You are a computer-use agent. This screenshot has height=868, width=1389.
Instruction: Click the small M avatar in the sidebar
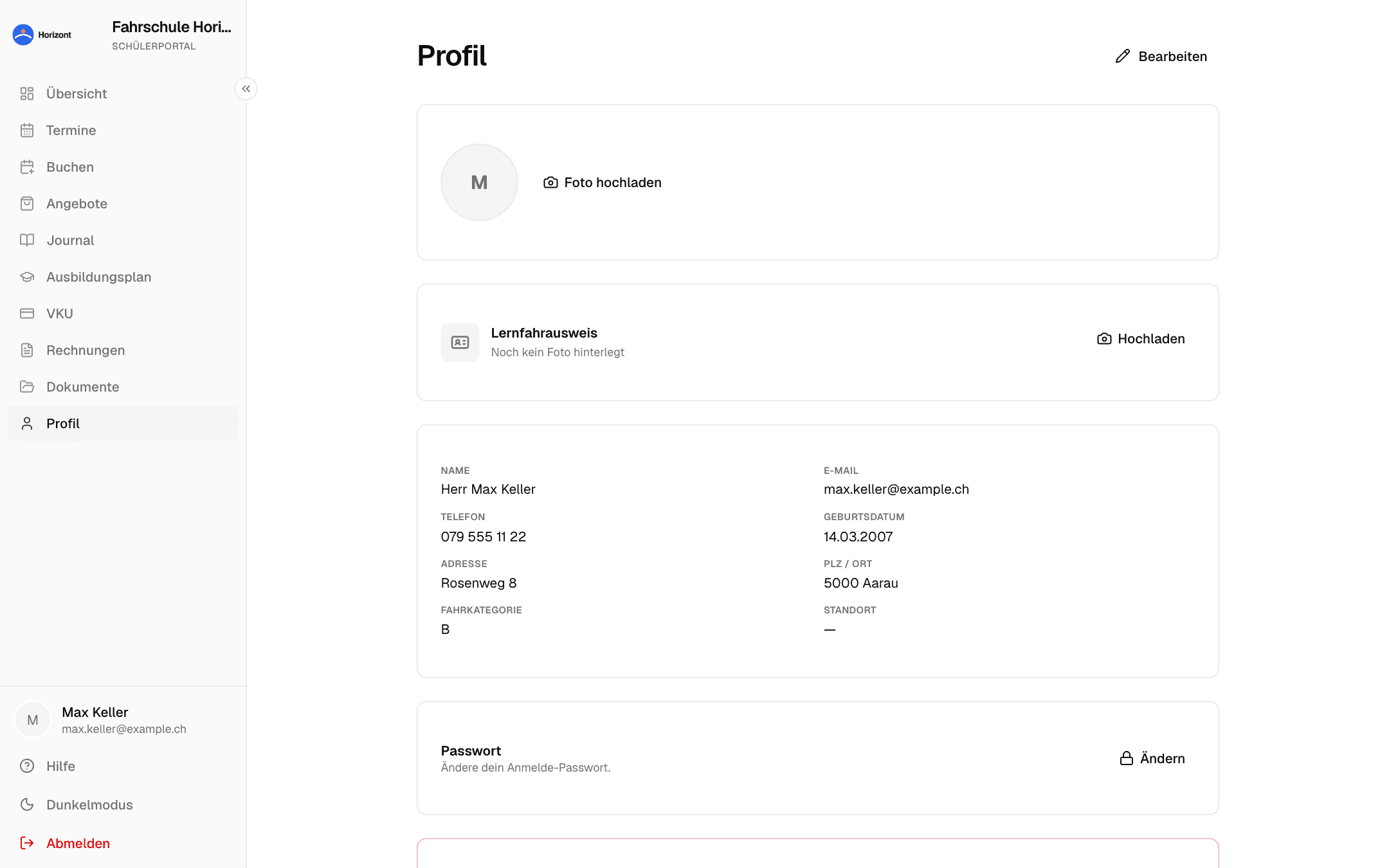[33, 720]
